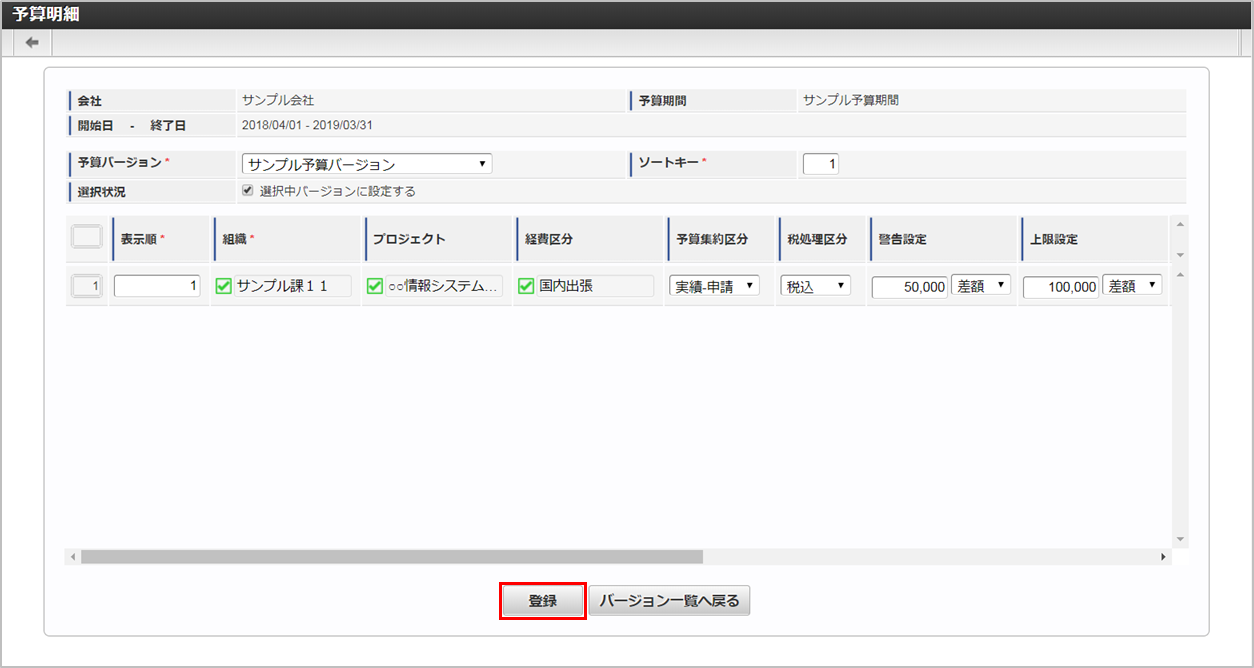The image size is (1254, 668).
Task: Toggle 選択中バージョンに設定する checkbox
Action: click(248, 191)
